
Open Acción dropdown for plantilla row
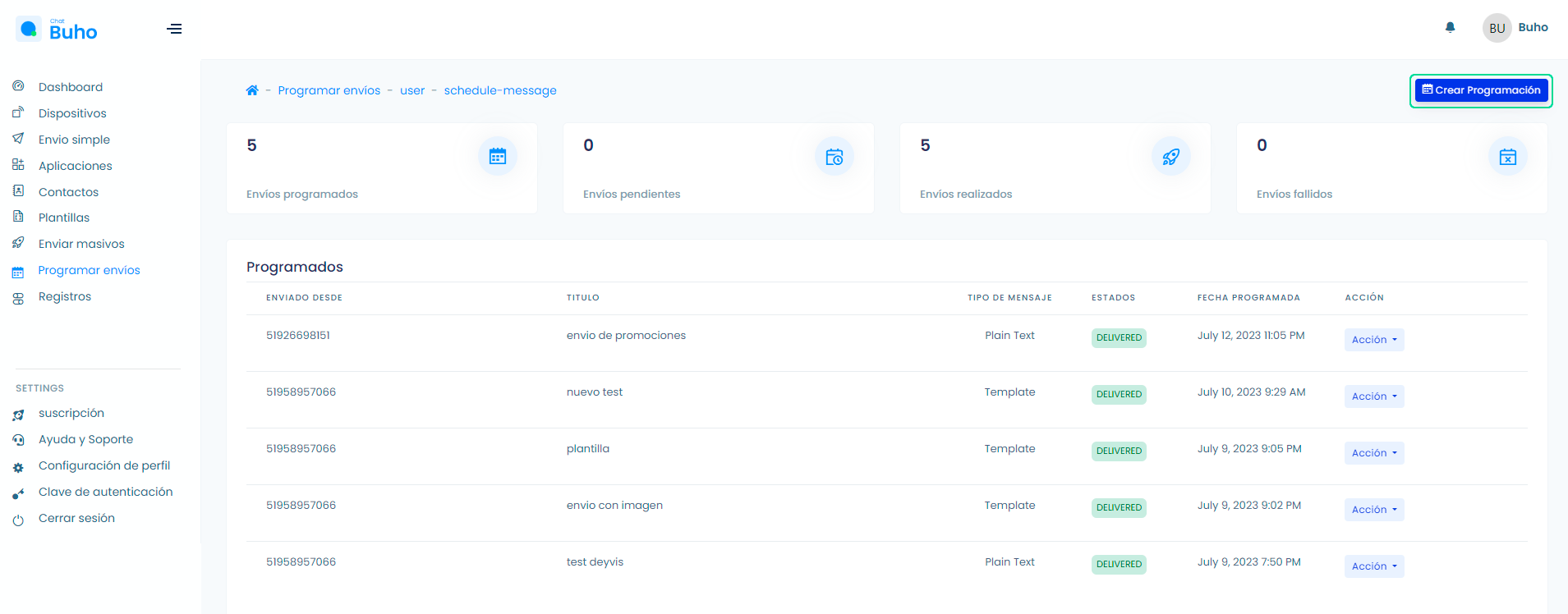click(1374, 453)
